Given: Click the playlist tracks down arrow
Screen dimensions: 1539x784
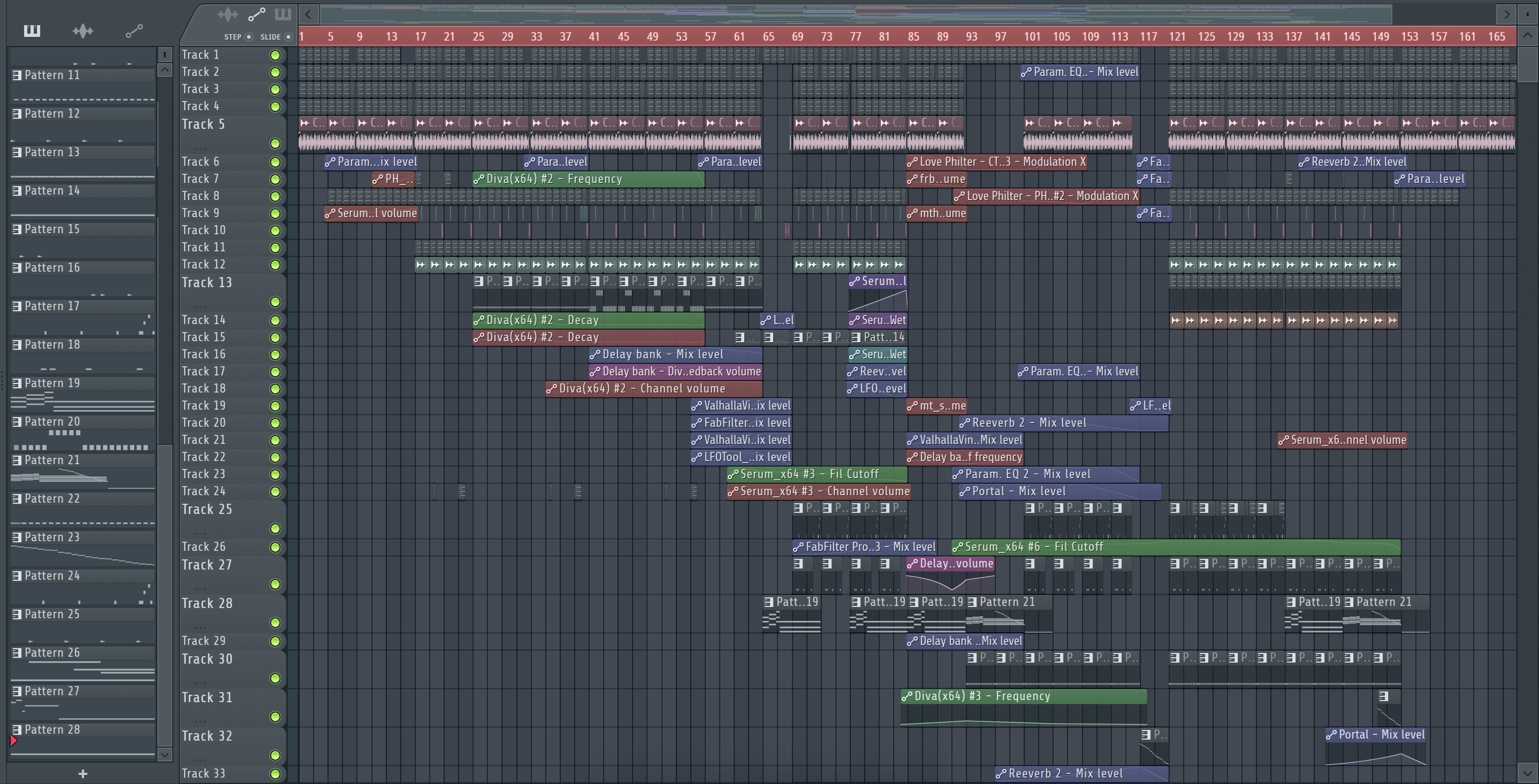Looking at the screenshot, I should tap(1528, 772).
